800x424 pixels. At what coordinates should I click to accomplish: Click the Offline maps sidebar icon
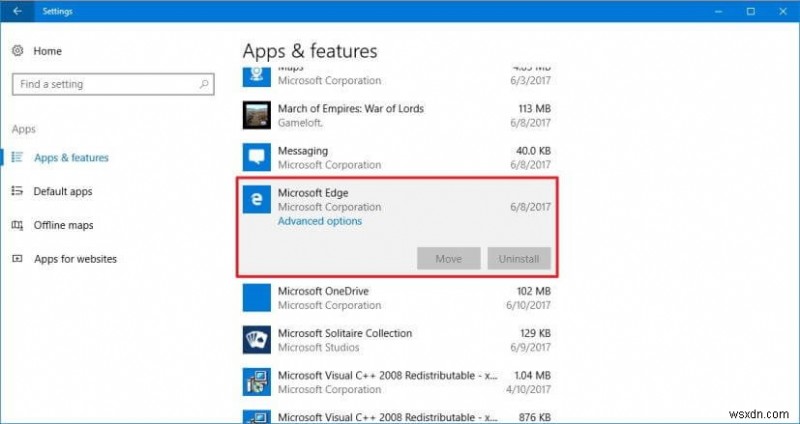point(17,225)
